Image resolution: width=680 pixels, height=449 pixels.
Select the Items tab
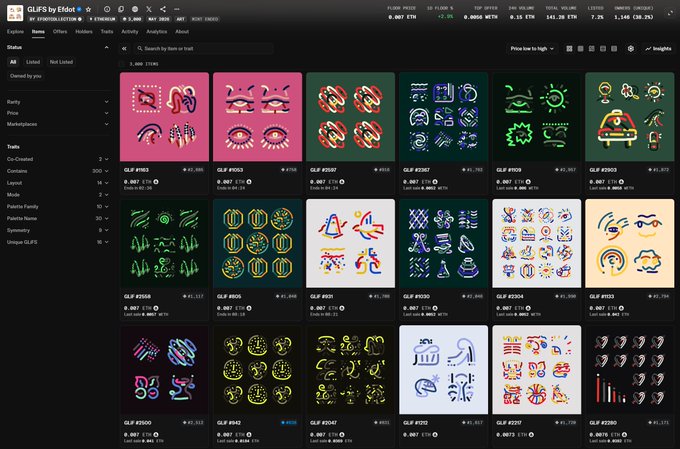(38, 32)
